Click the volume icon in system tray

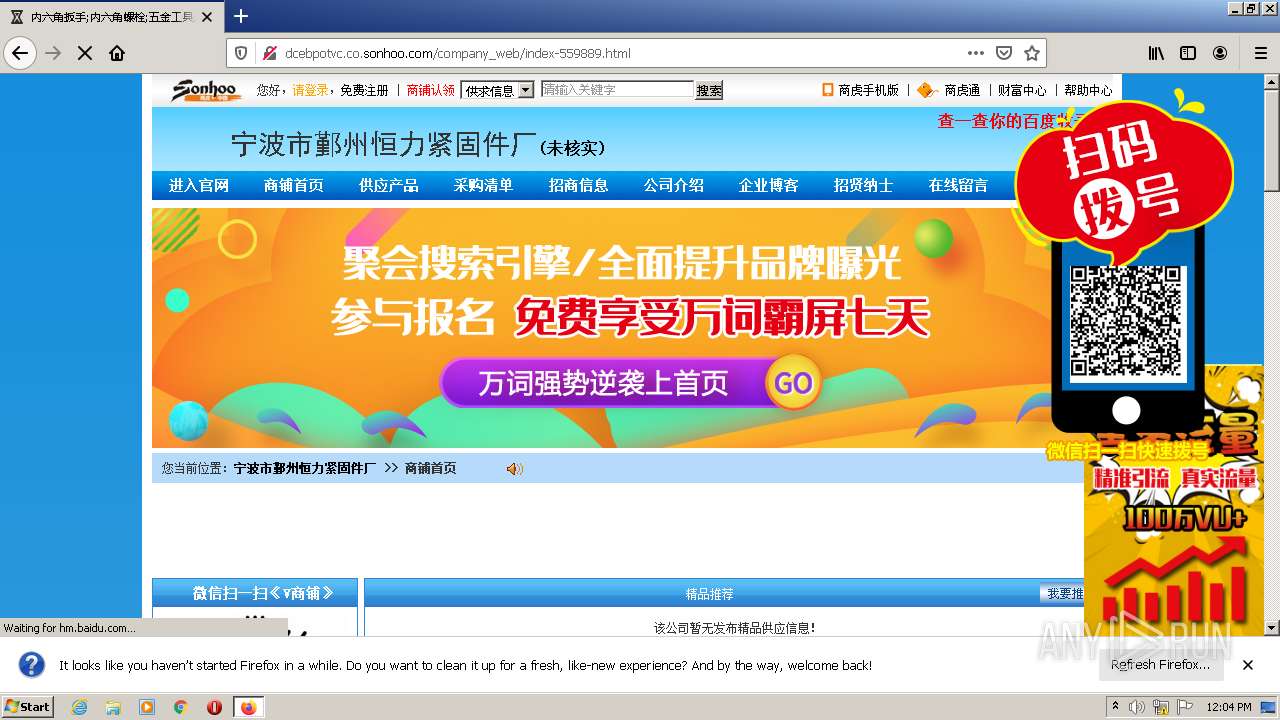coord(1137,707)
